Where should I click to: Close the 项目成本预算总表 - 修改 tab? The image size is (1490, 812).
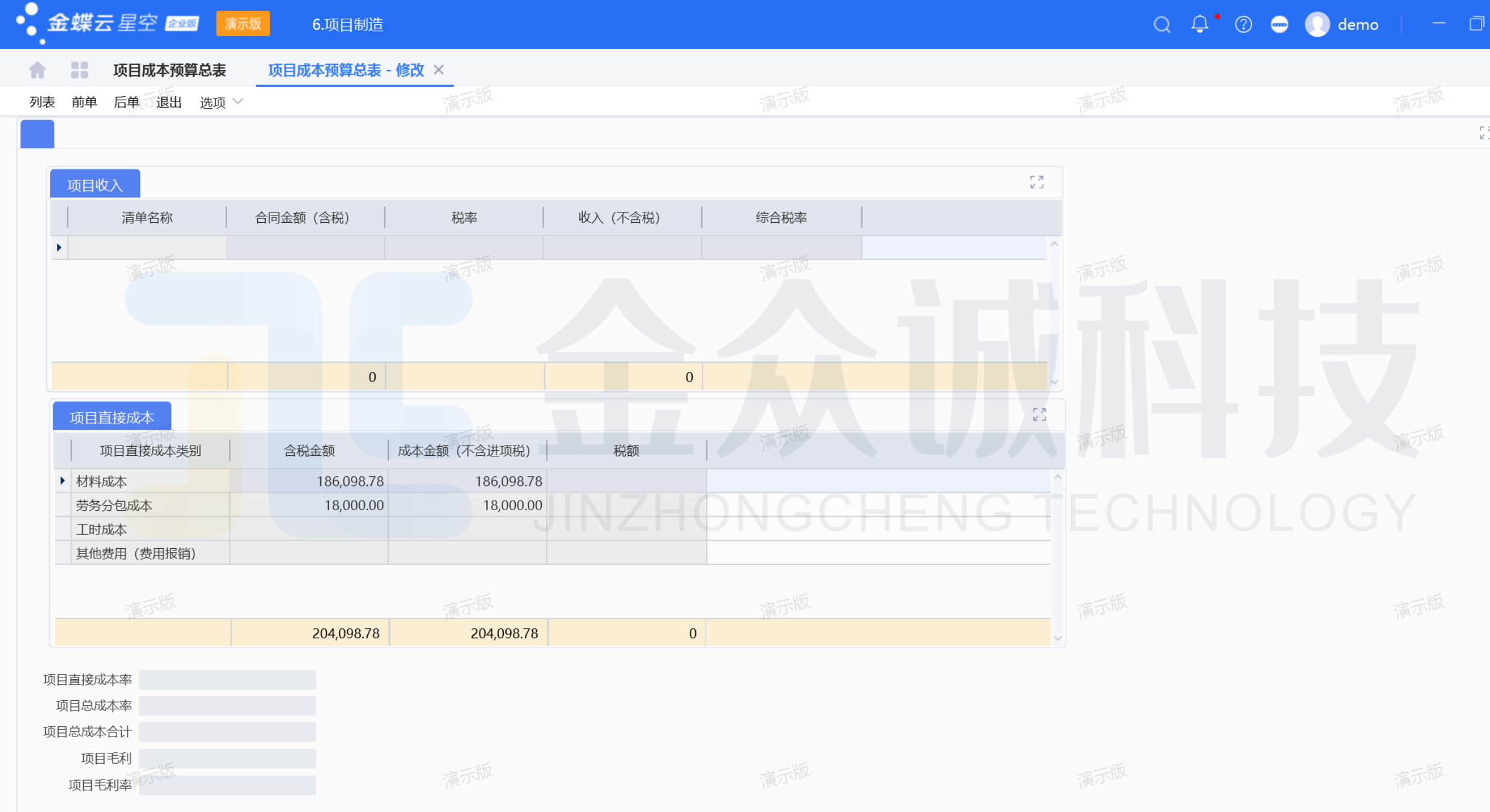click(x=439, y=70)
